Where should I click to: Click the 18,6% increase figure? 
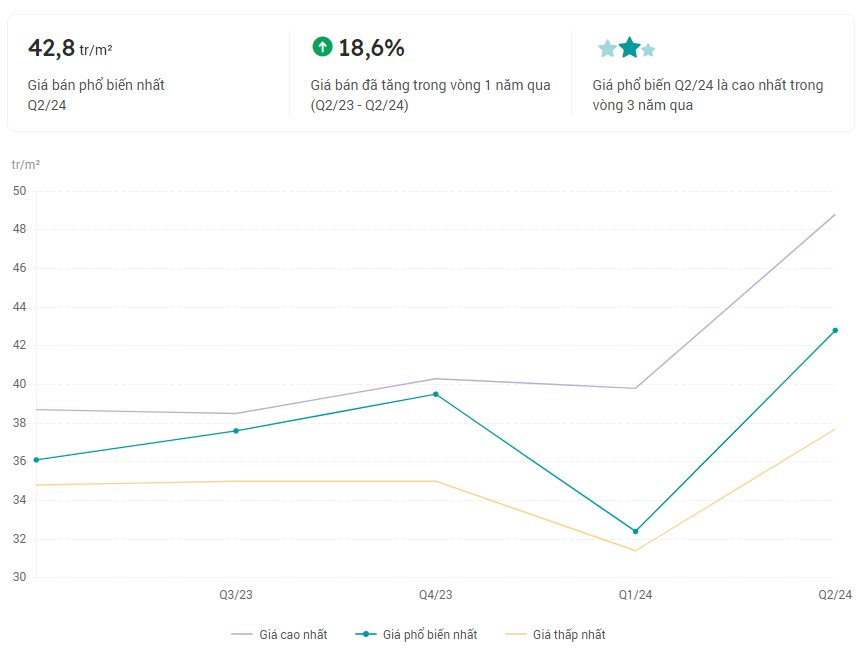pyautogui.click(x=371, y=47)
